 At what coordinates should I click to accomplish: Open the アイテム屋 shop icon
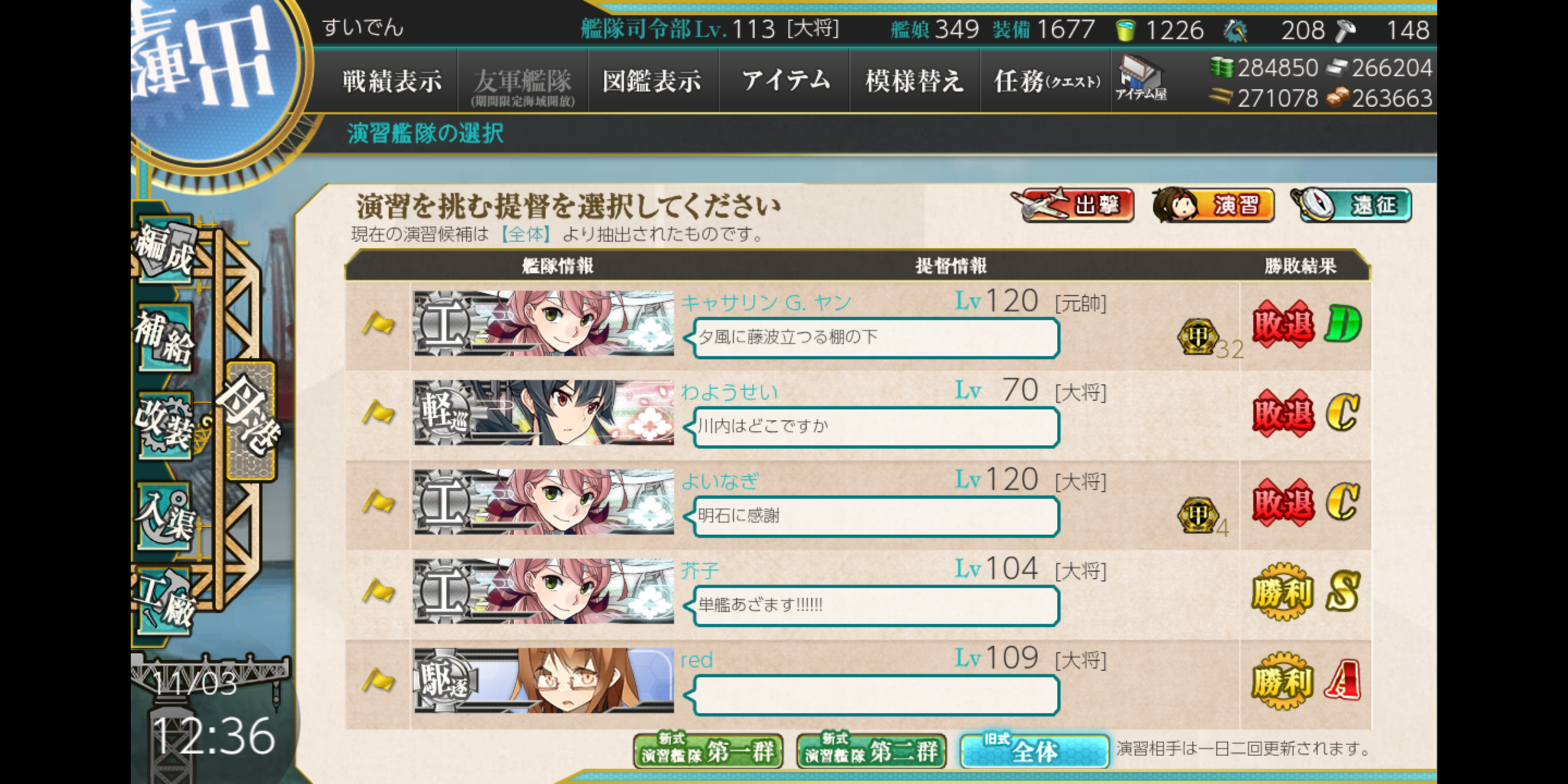pos(1141,78)
